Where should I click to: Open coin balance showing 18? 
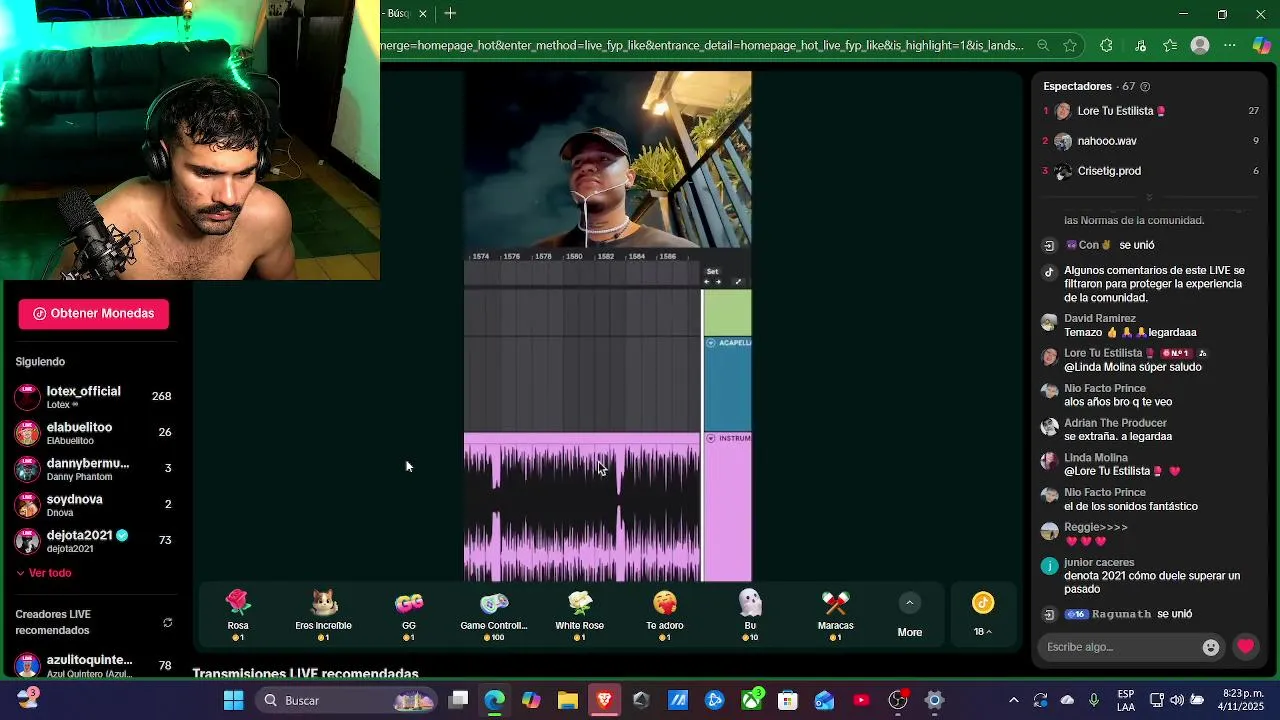coord(983,614)
